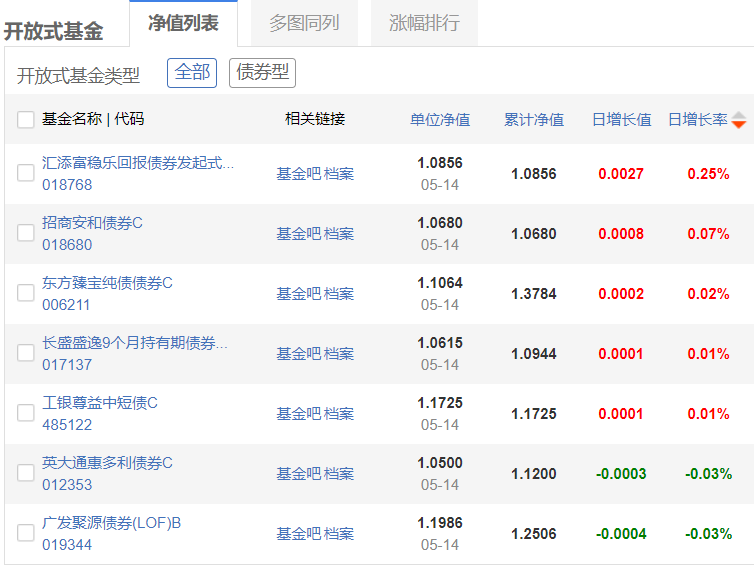
Task: Check the box for 长盛盛逸9个月持有期债券
Action: coord(25,353)
